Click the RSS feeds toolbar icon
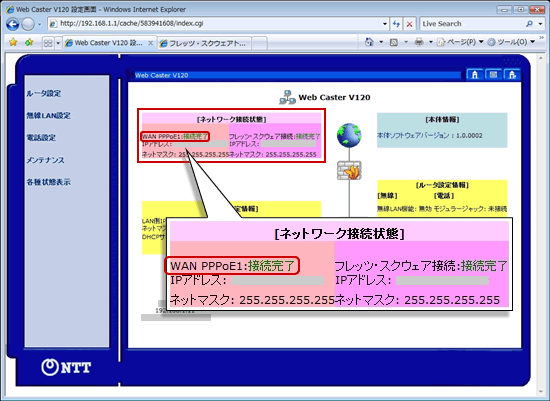The height and width of the screenshot is (401, 550). (x=394, y=42)
